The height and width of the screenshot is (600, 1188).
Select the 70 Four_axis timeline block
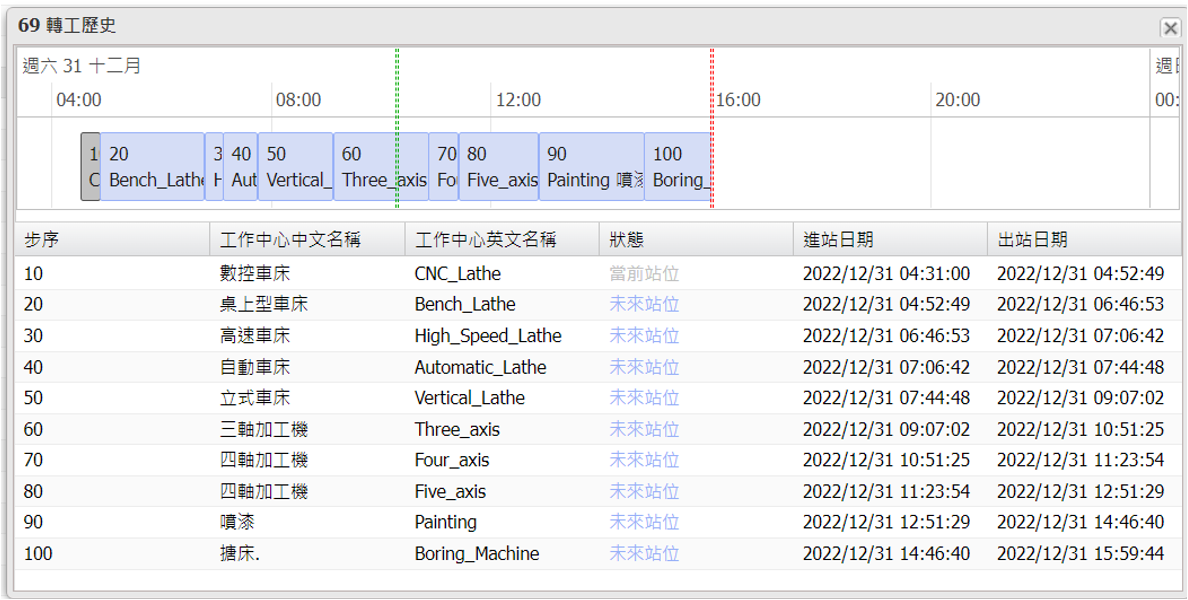(444, 167)
